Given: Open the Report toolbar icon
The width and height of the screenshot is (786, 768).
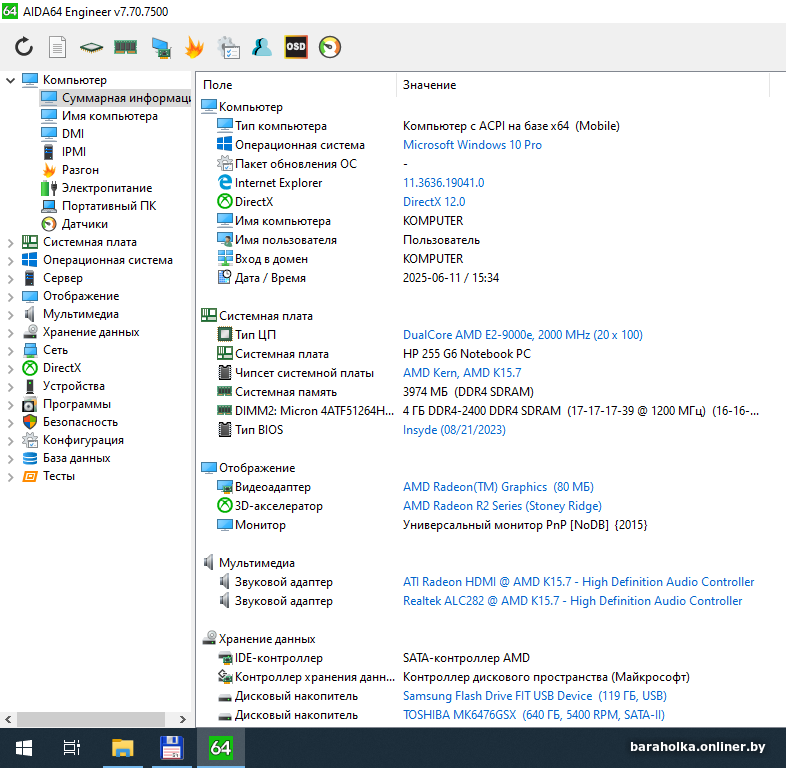Looking at the screenshot, I should (x=57, y=47).
